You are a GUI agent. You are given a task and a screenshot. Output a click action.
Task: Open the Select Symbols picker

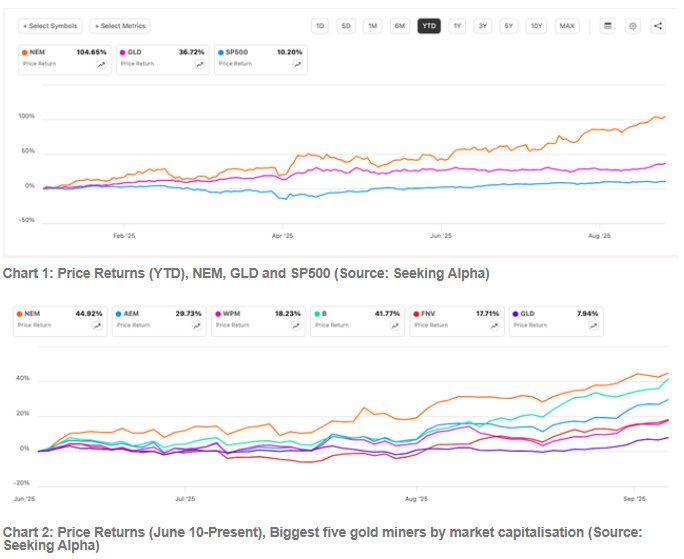pos(48,26)
